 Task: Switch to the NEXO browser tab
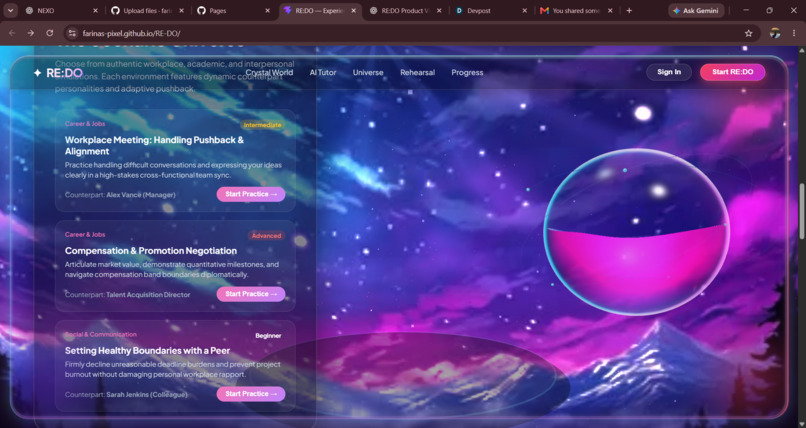tap(58, 10)
